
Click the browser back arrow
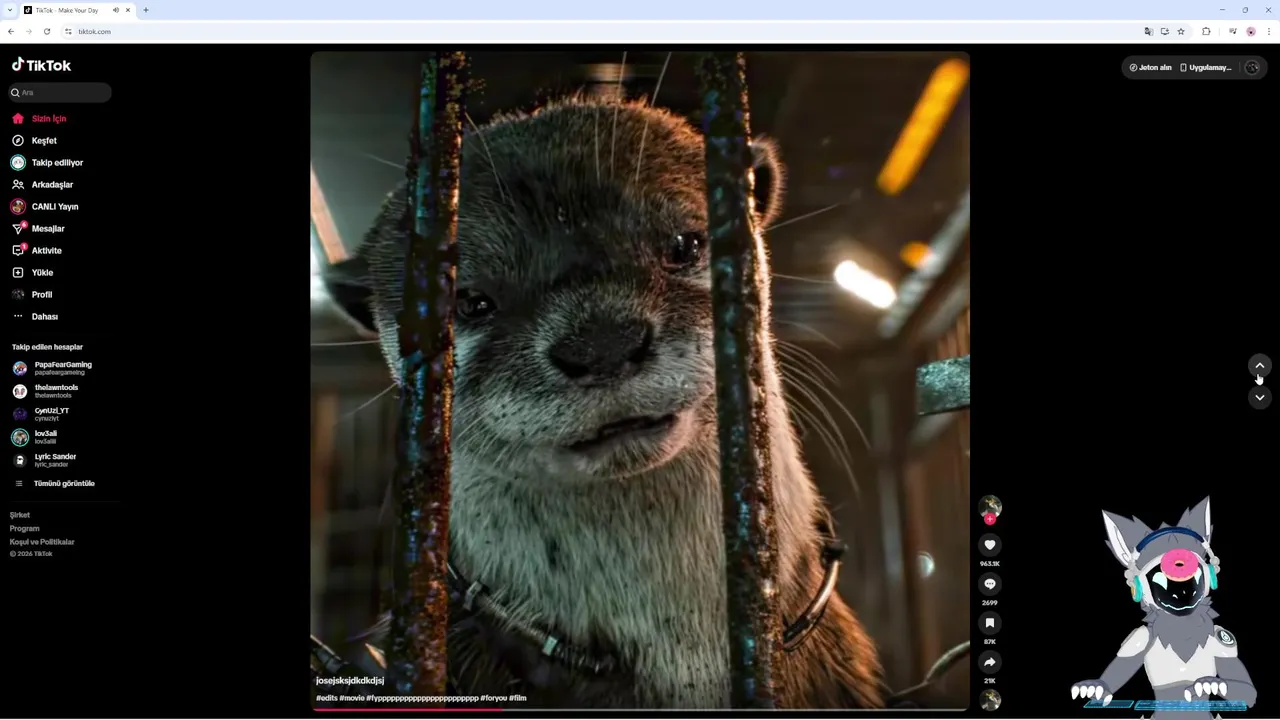11,31
